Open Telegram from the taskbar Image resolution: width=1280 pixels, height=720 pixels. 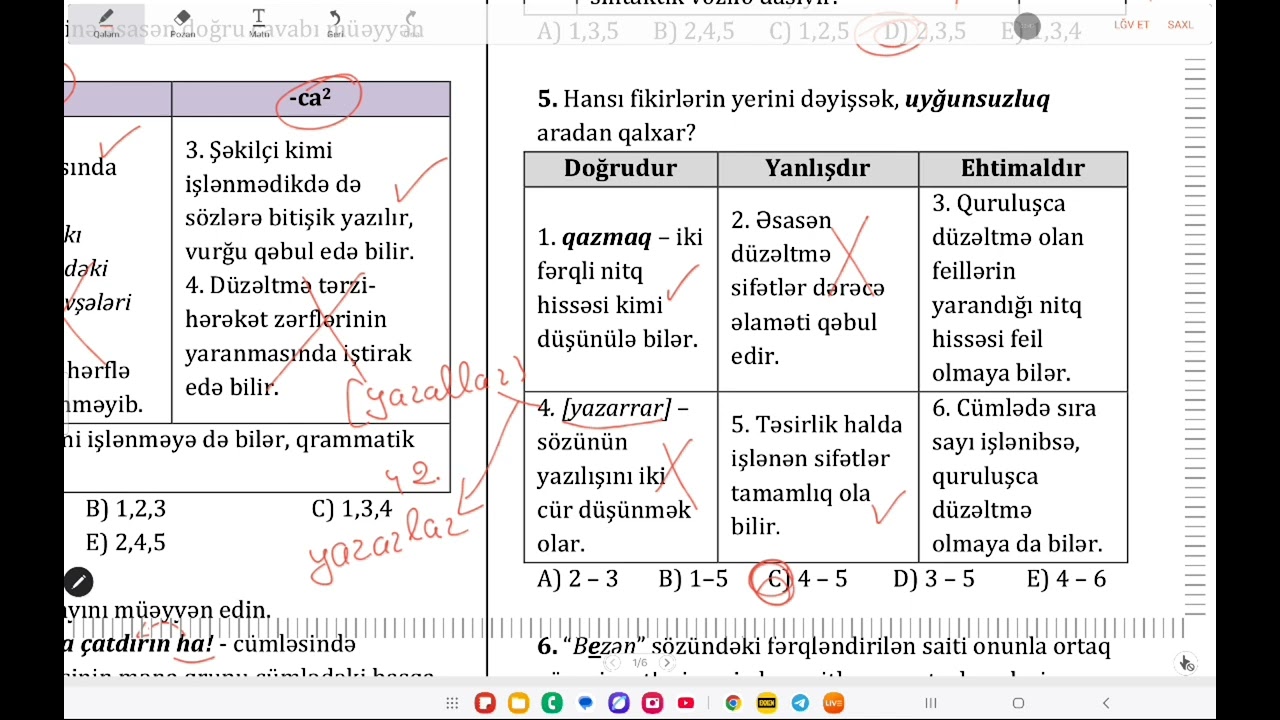(800, 703)
